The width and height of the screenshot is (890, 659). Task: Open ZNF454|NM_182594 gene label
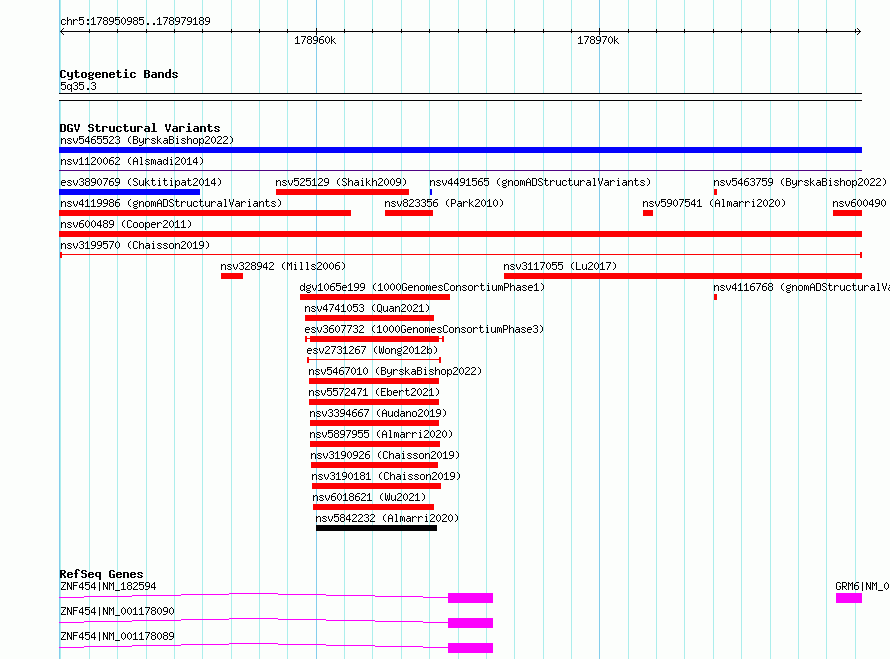point(108,586)
